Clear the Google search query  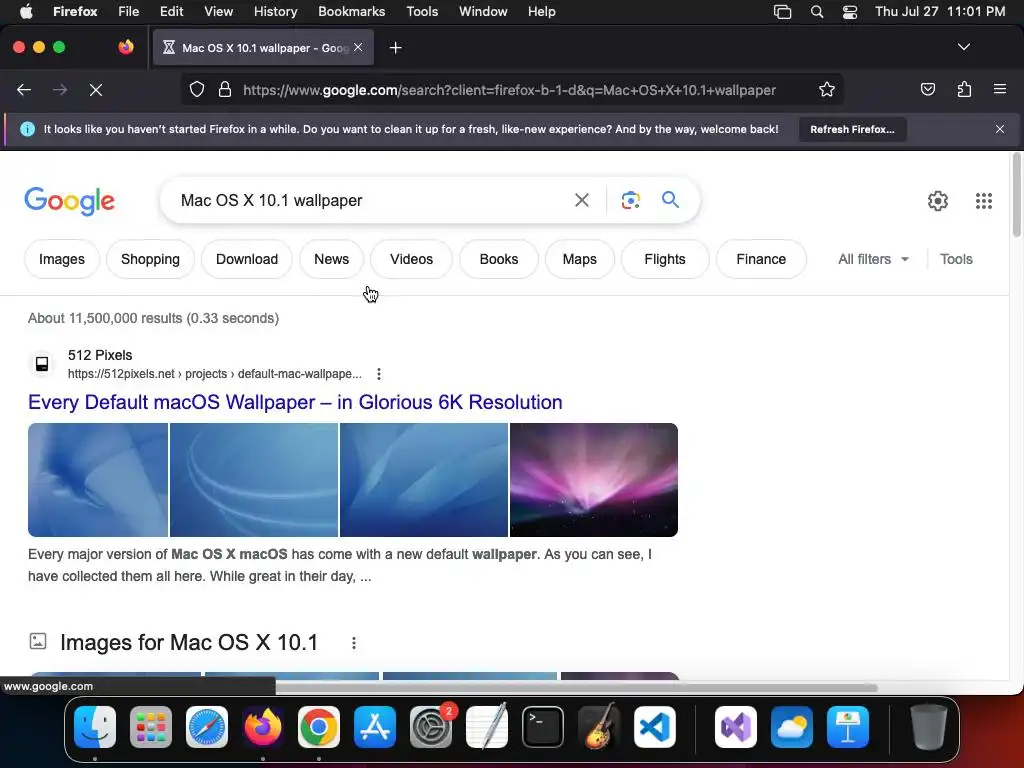(x=581, y=200)
